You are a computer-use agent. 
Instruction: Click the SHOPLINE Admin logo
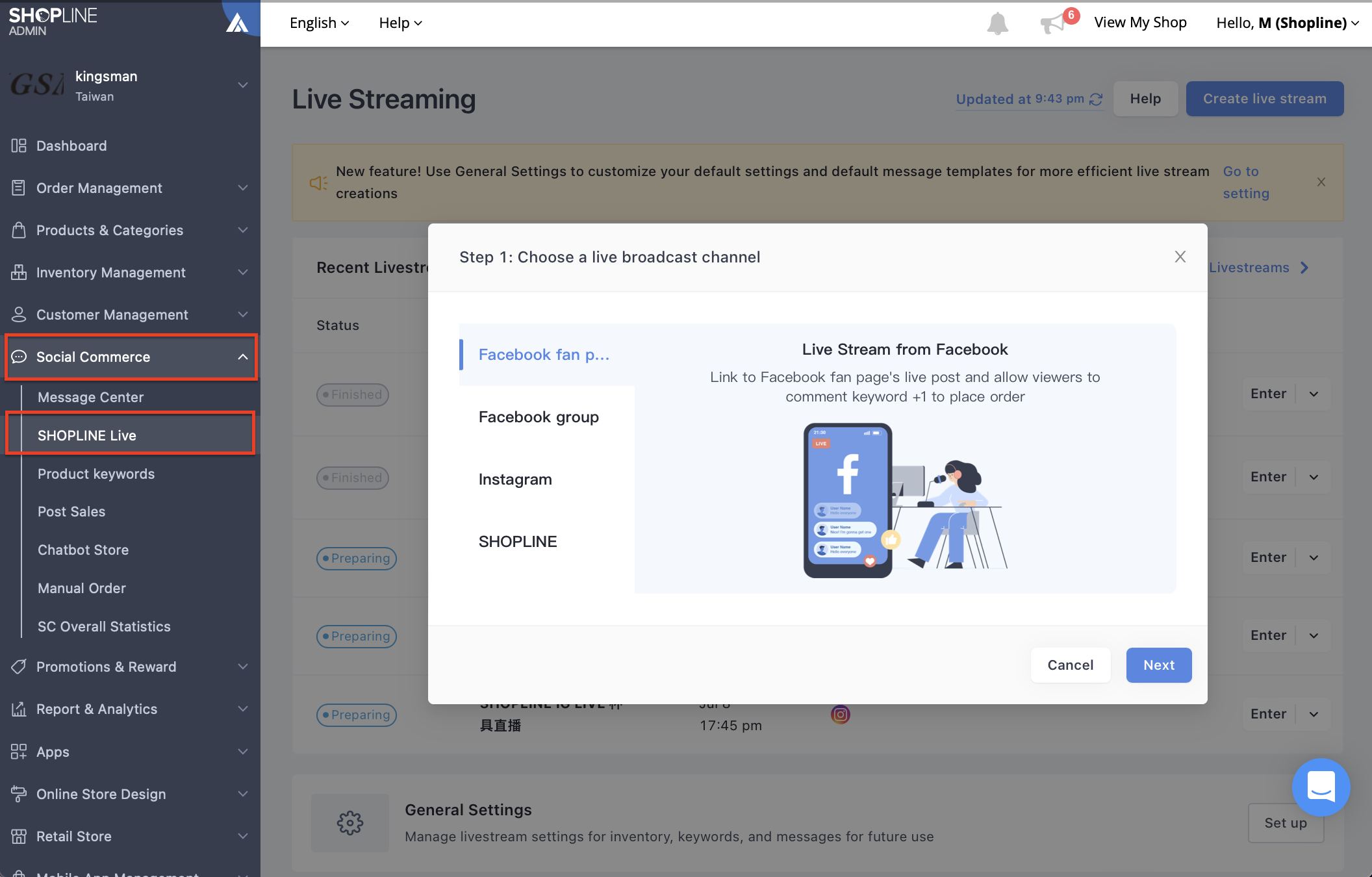click(x=53, y=21)
